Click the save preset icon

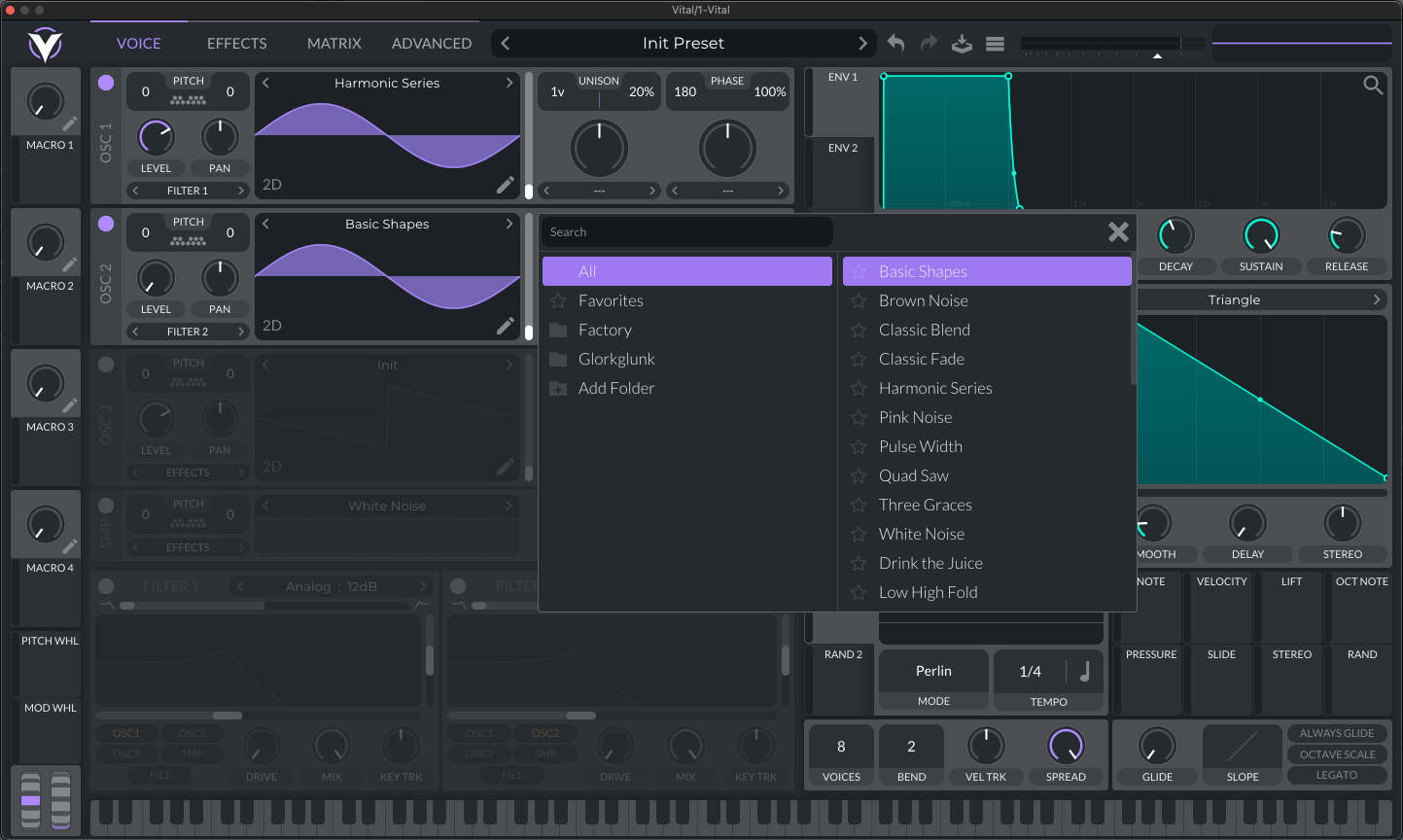962,44
